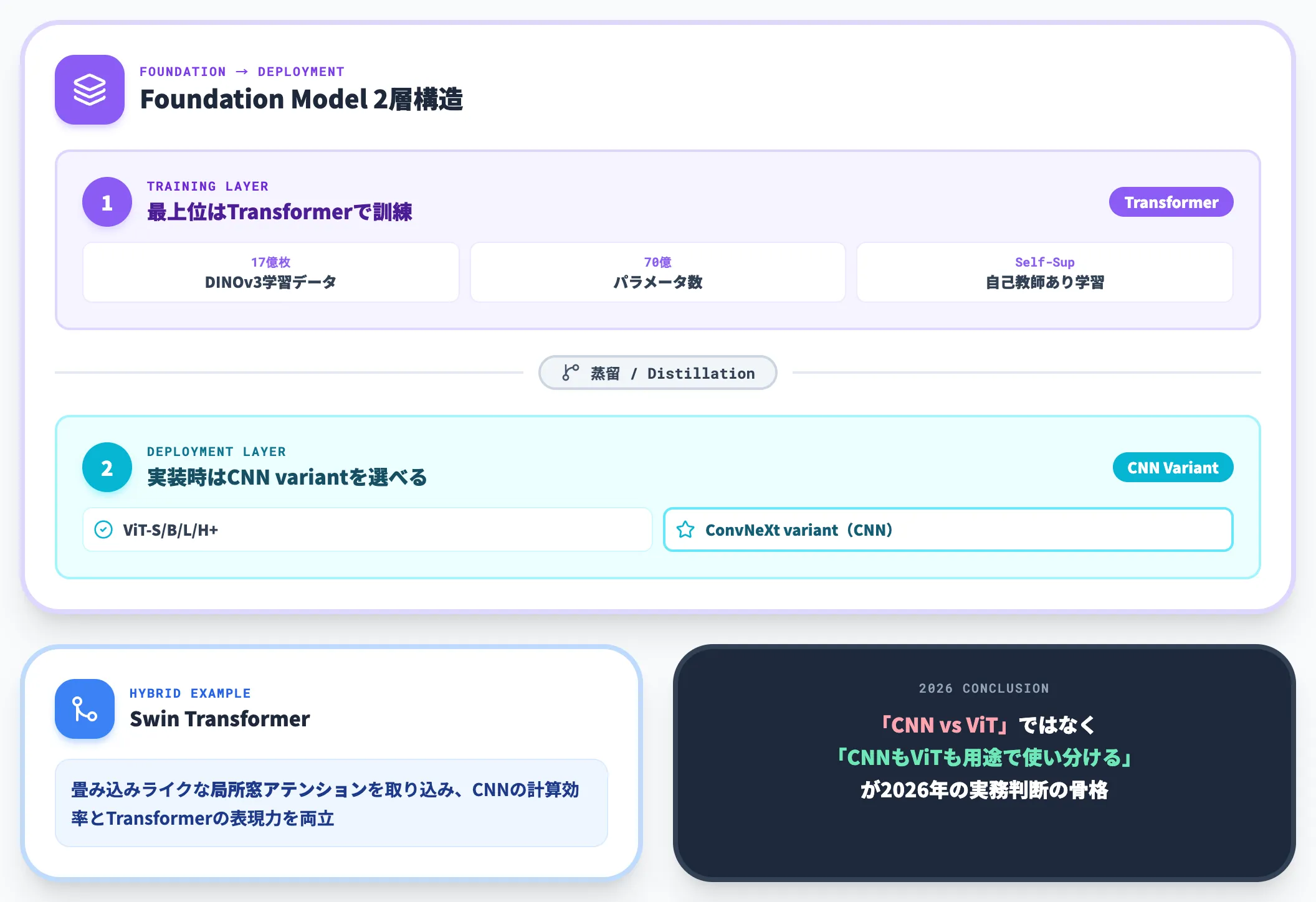1316x902 pixels.
Task: Click the 'Swin Transformer' title
Action: click(219, 719)
